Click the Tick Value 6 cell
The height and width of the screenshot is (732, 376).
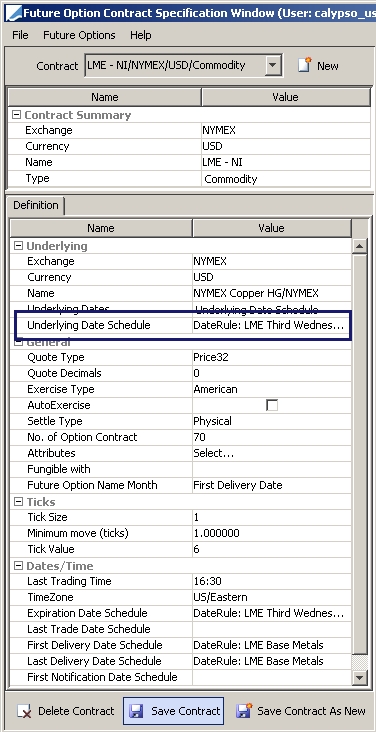pyautogui.click(x=271, y=549)
